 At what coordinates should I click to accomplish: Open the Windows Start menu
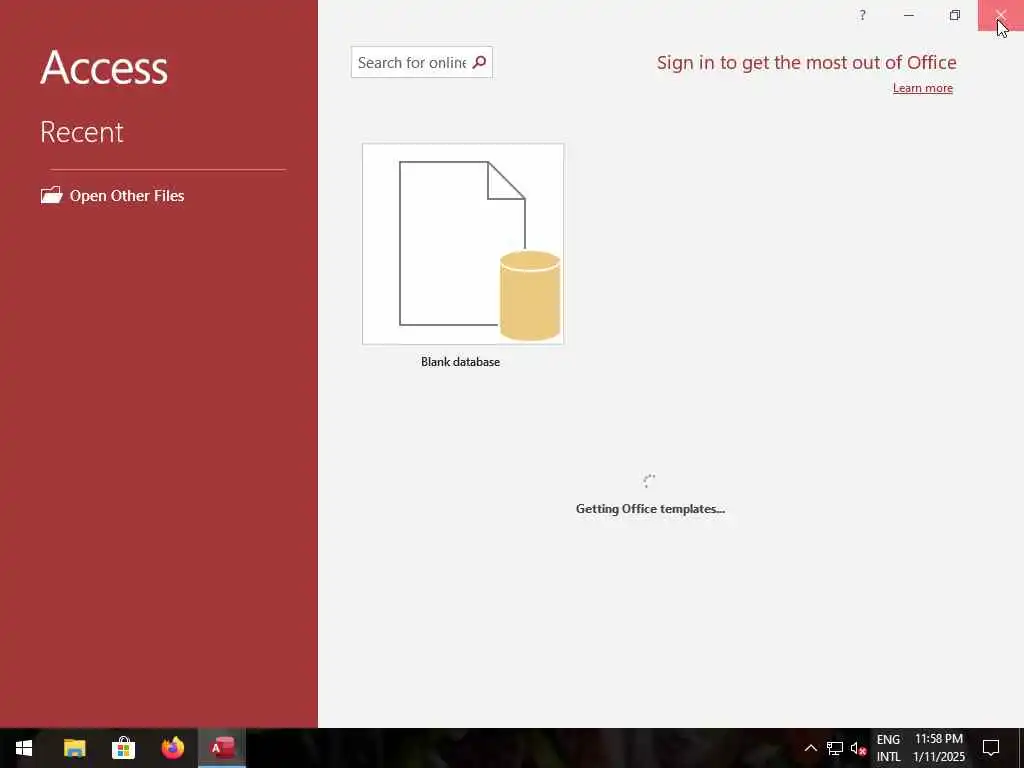coord(24,748)
